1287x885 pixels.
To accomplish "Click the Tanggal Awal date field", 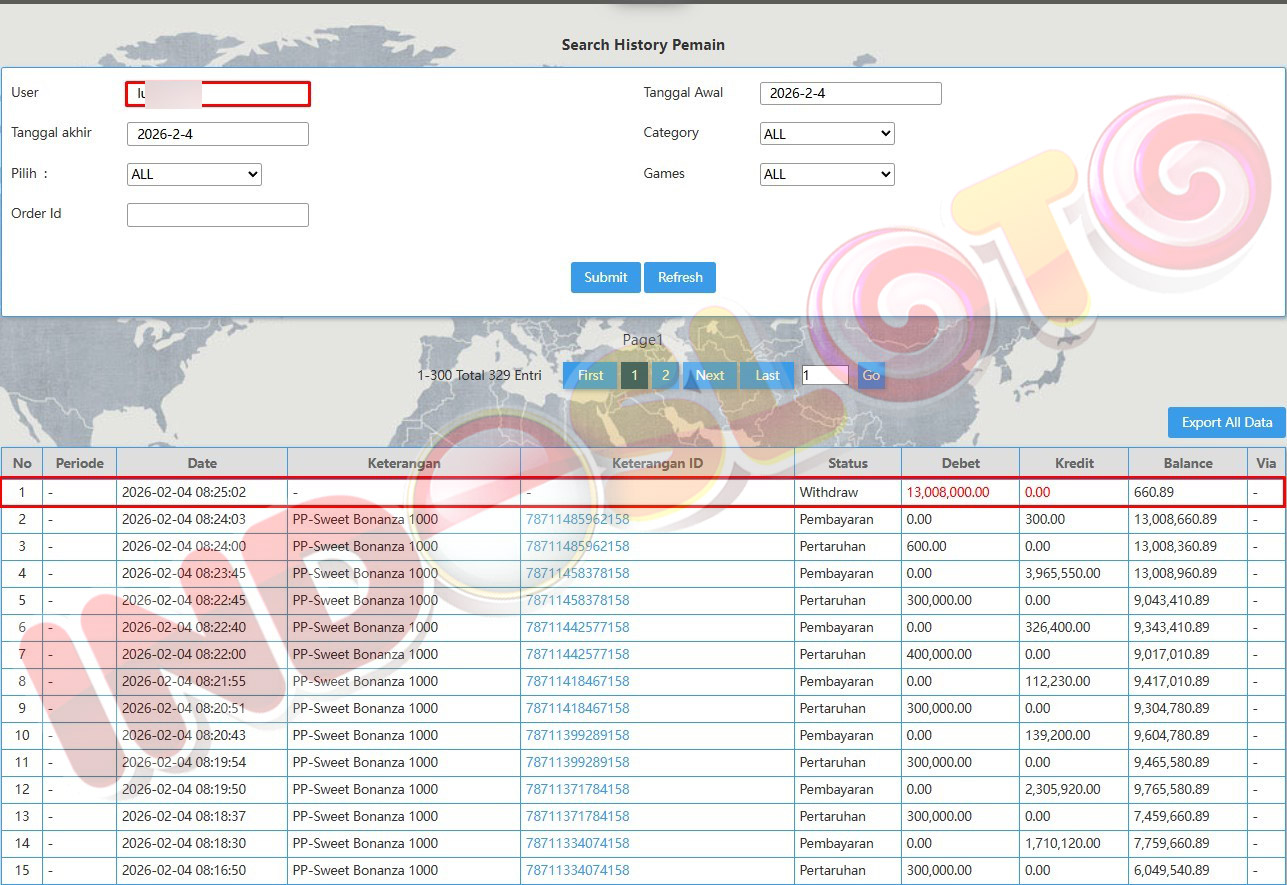I will tap(850, 94).
